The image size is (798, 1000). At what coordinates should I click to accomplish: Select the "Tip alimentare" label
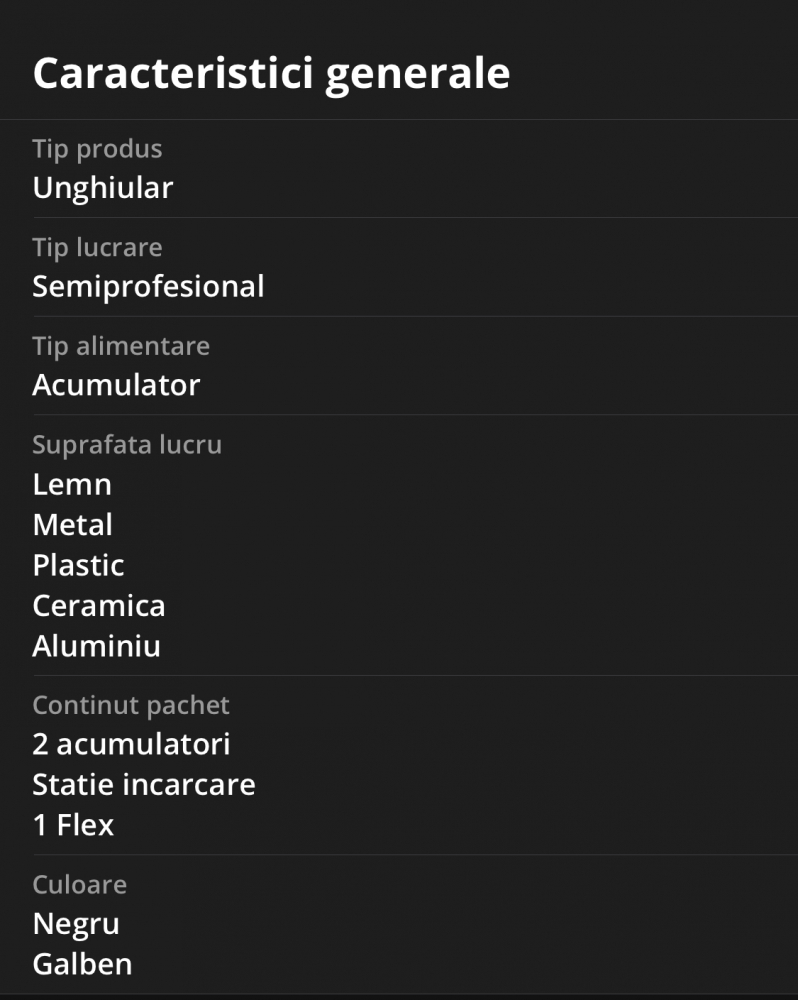pos(121,346)
